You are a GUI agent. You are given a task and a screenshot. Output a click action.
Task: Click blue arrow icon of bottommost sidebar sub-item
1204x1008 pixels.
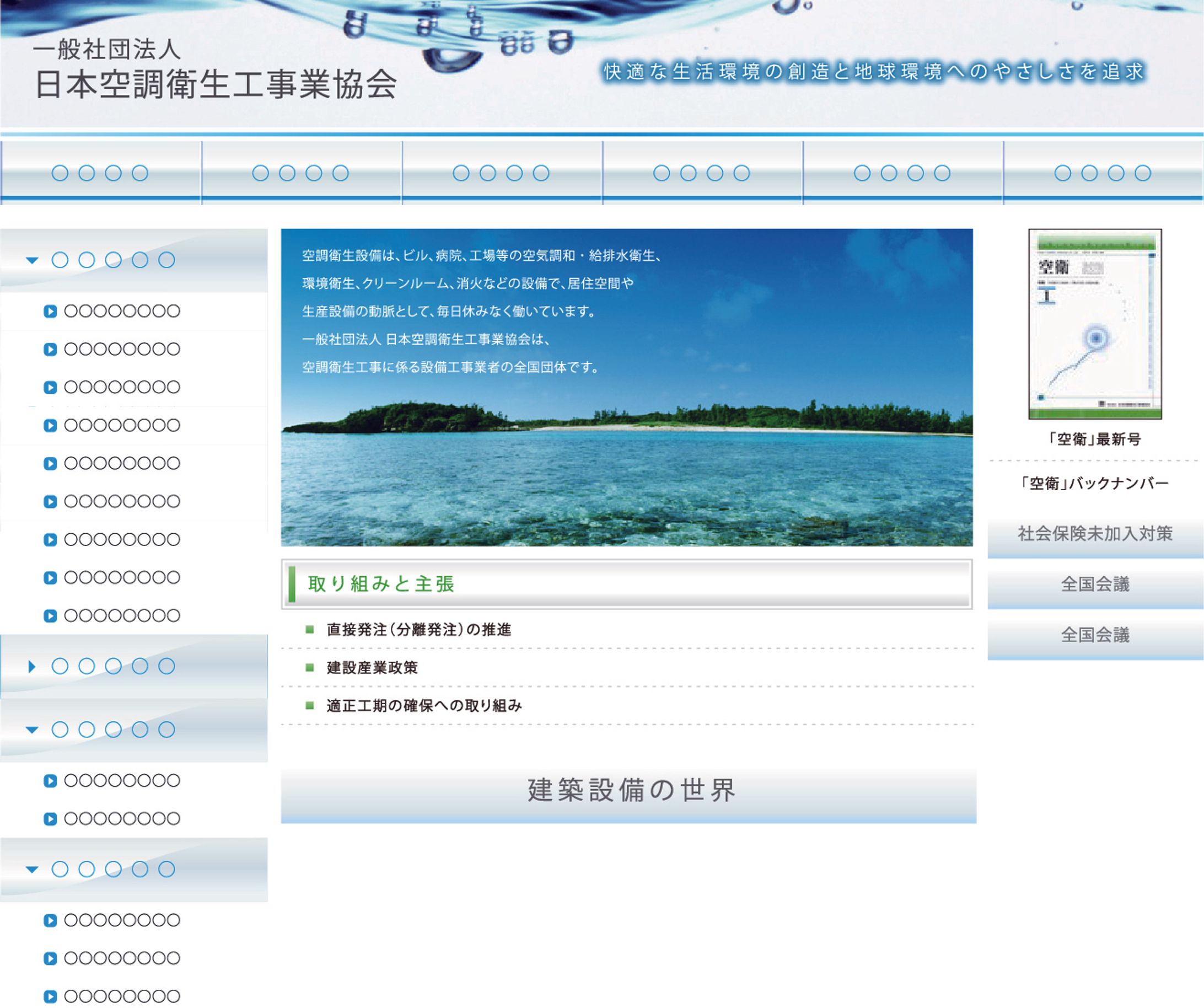[51, 996]
